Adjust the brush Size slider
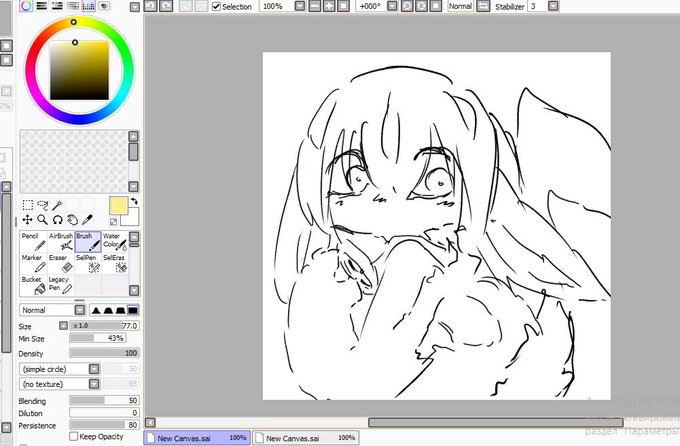 (x=105, y=325)
